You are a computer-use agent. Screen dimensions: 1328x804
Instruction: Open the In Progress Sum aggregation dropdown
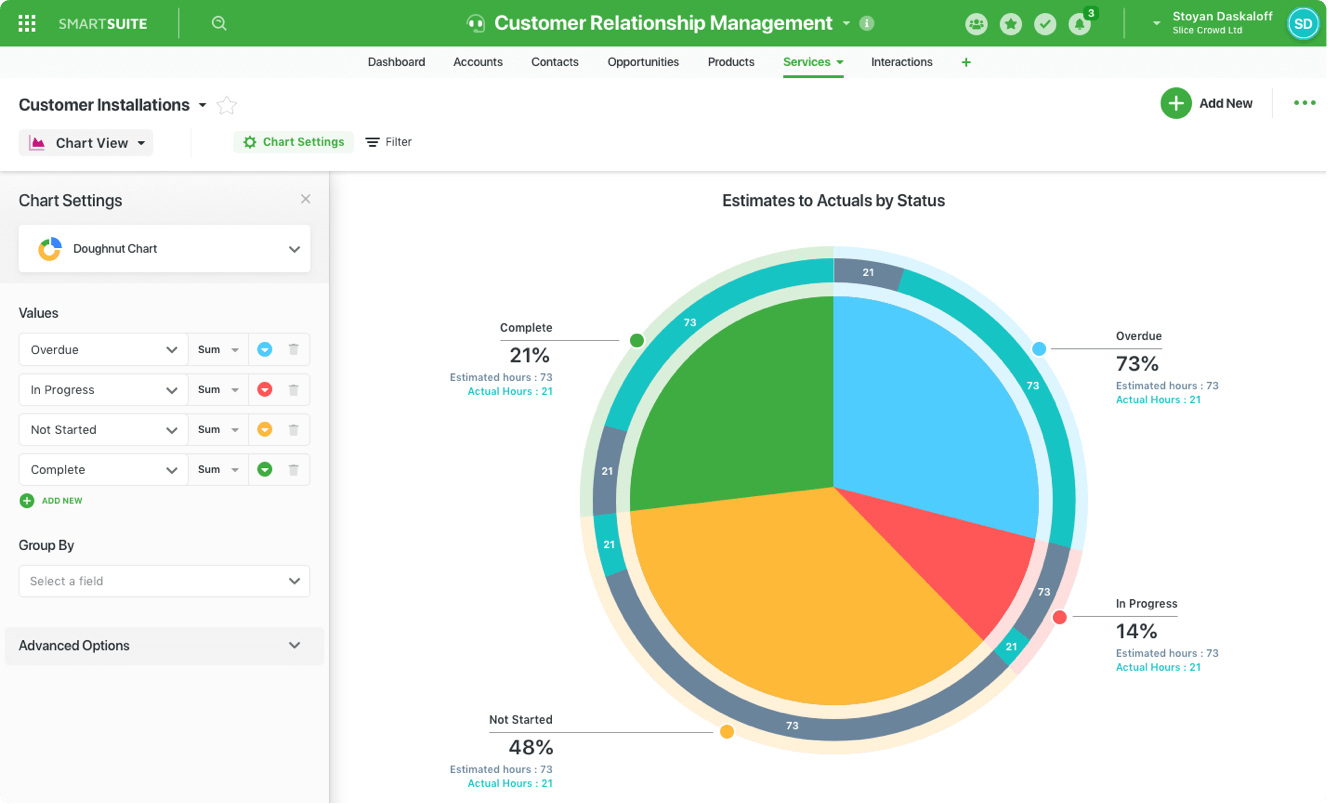click(x=218, y=390)
